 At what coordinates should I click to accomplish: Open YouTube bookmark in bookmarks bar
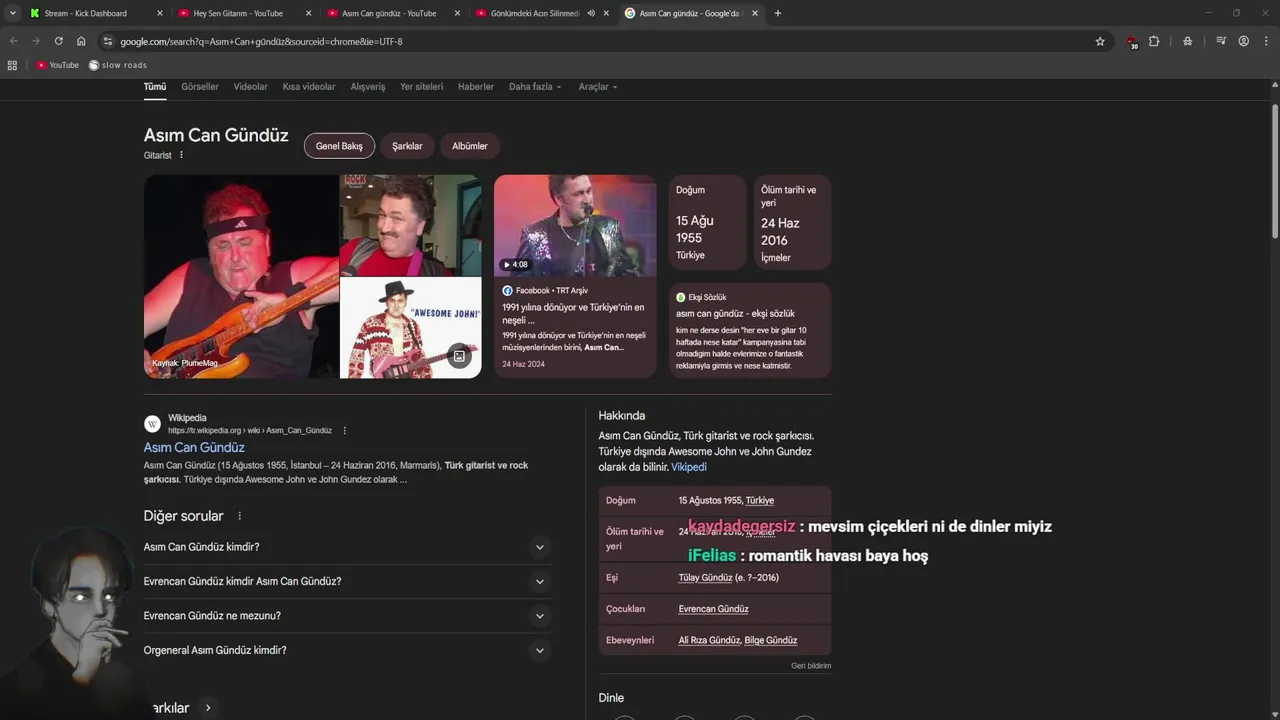tap(57, 65)
